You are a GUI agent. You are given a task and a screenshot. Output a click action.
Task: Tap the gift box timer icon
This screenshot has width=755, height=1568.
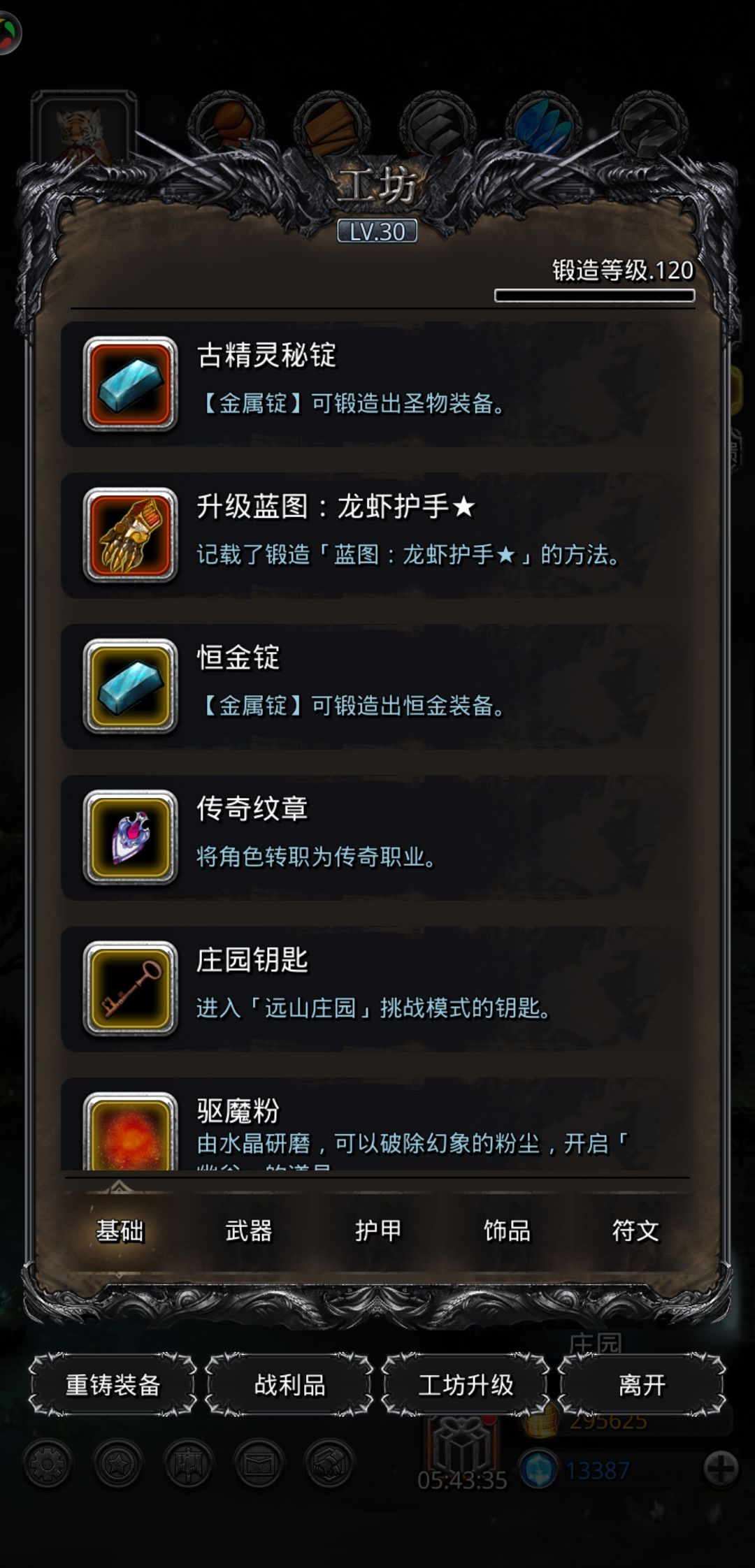click(x=462, y=1445)
